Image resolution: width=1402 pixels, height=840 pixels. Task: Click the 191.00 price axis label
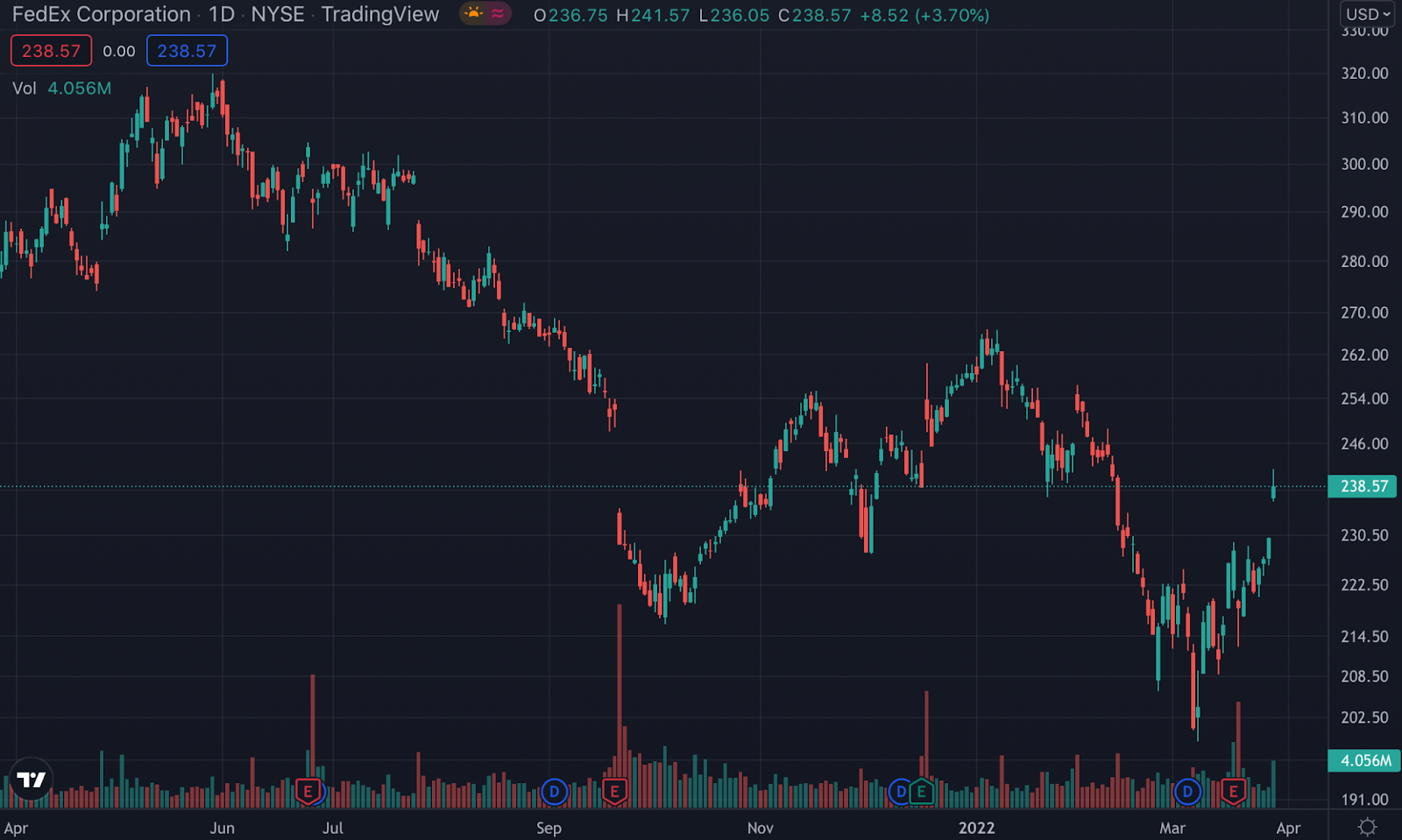(1364, 799)
